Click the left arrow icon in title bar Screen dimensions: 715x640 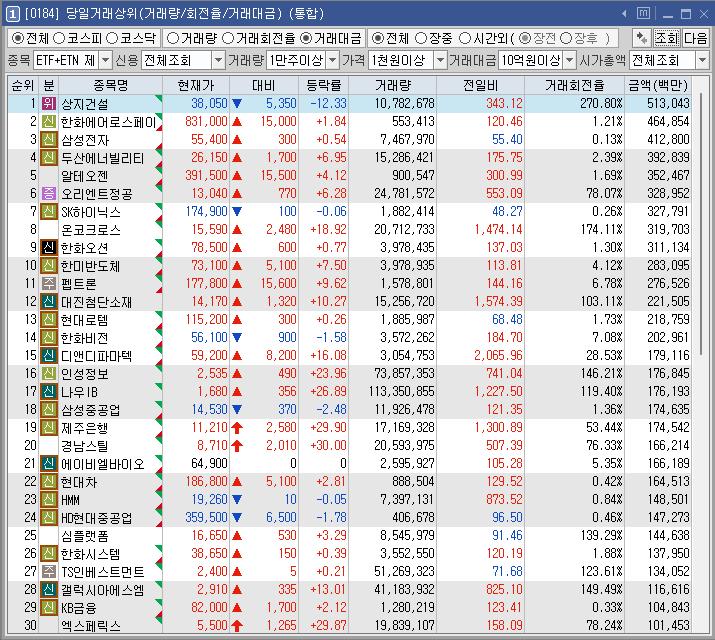[624, 14]
